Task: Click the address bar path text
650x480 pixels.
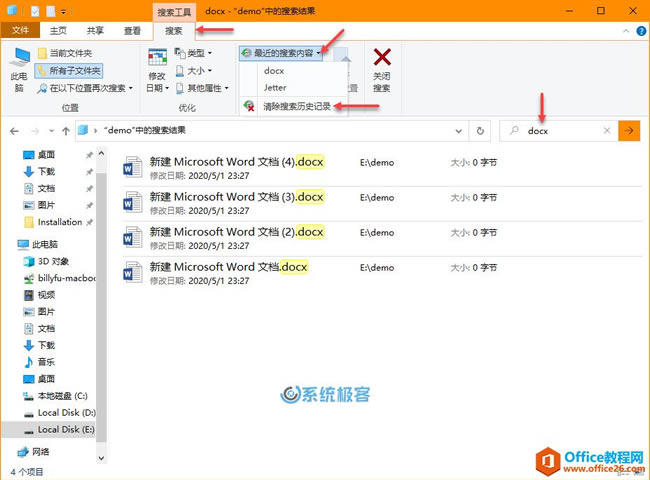Action: pyautogui.click(x=144, y=131)
